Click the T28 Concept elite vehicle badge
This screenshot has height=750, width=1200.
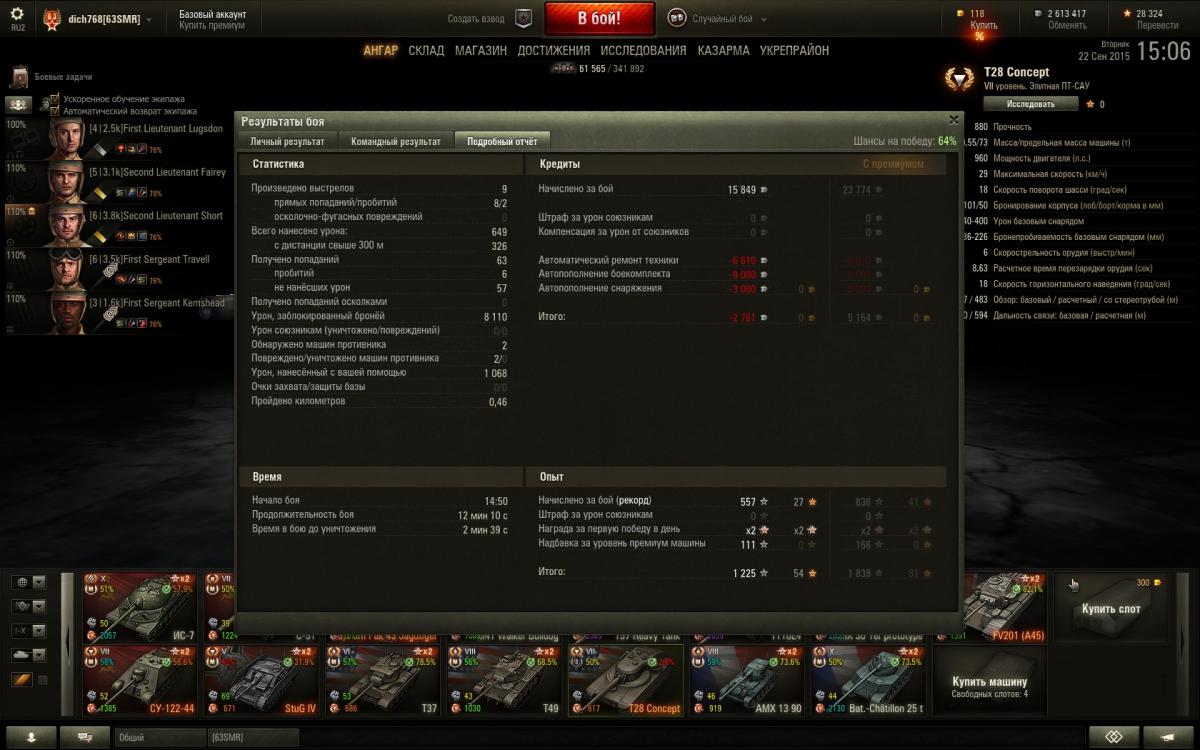tap(961, 79)
